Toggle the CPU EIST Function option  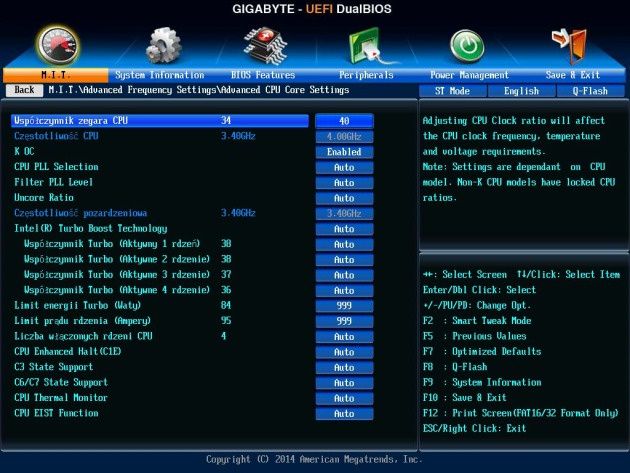(344, 414)
